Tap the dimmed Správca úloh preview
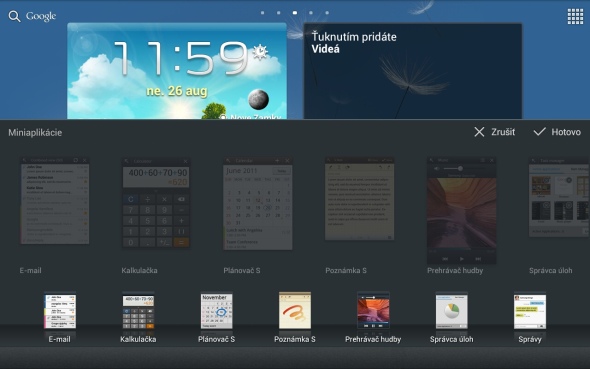This screenshot has width=590, height=369. point(559,197)
